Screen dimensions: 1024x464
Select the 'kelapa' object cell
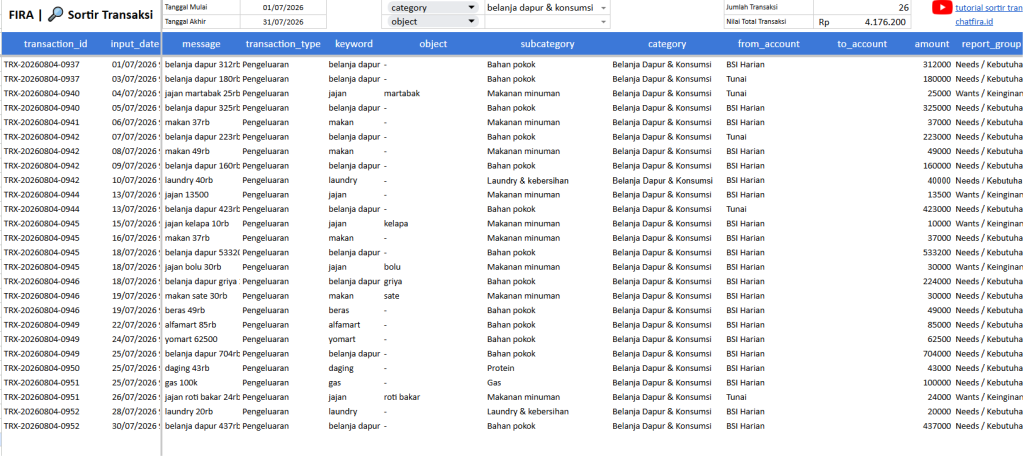[434, 224]
